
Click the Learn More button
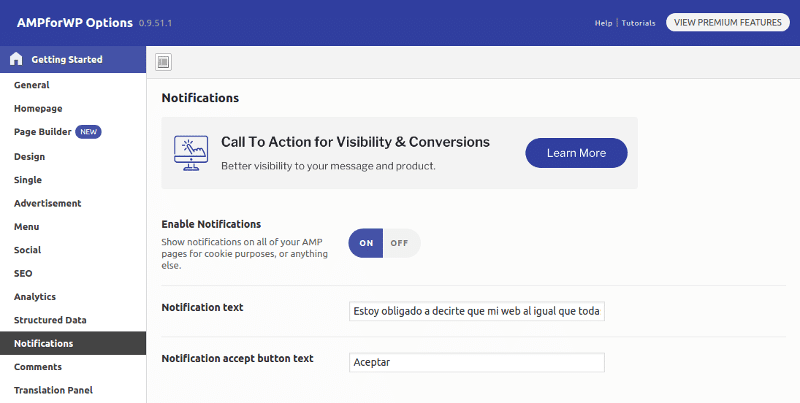(577, 153)
